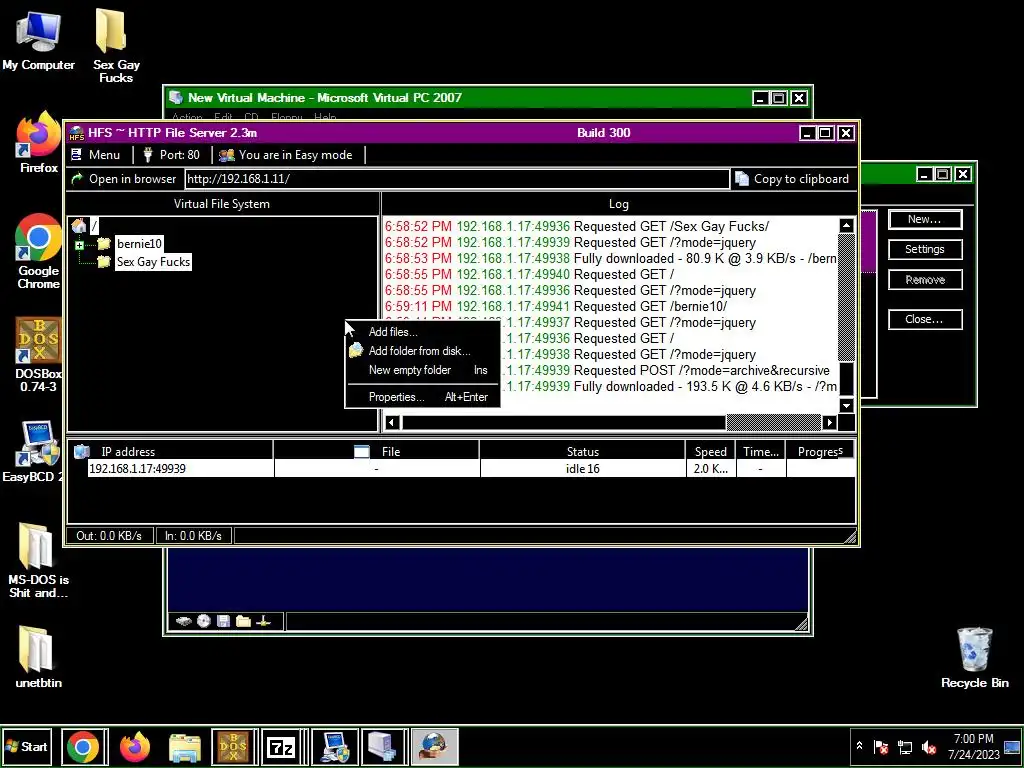Open Google Chrome desktop shortcut

pyautogui.click(x=39, y=251)
